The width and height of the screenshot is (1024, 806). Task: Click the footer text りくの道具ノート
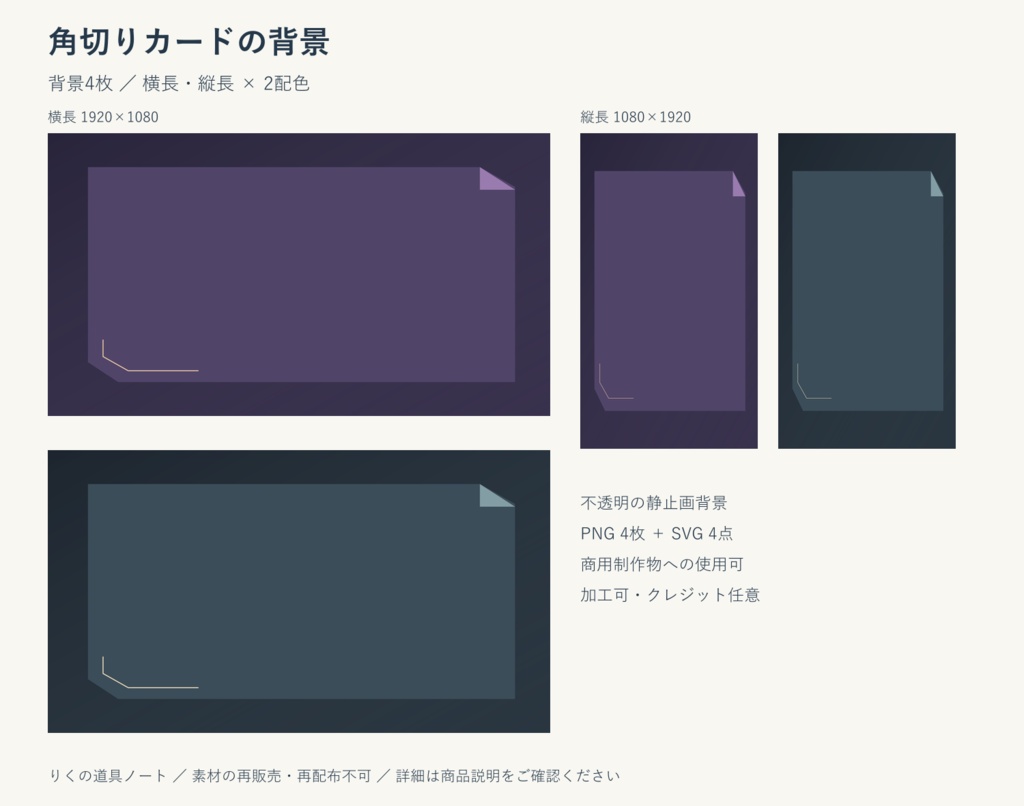(108, 776)
